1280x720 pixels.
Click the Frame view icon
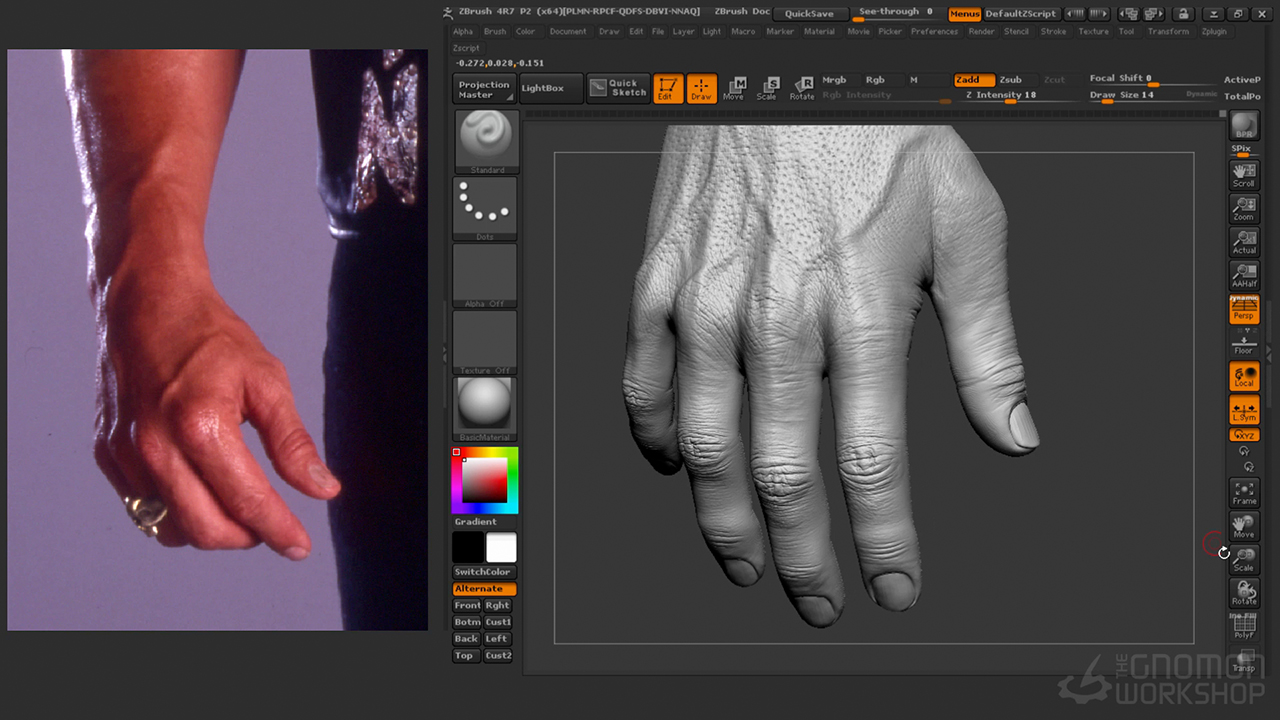click(x=1244, y=492)
